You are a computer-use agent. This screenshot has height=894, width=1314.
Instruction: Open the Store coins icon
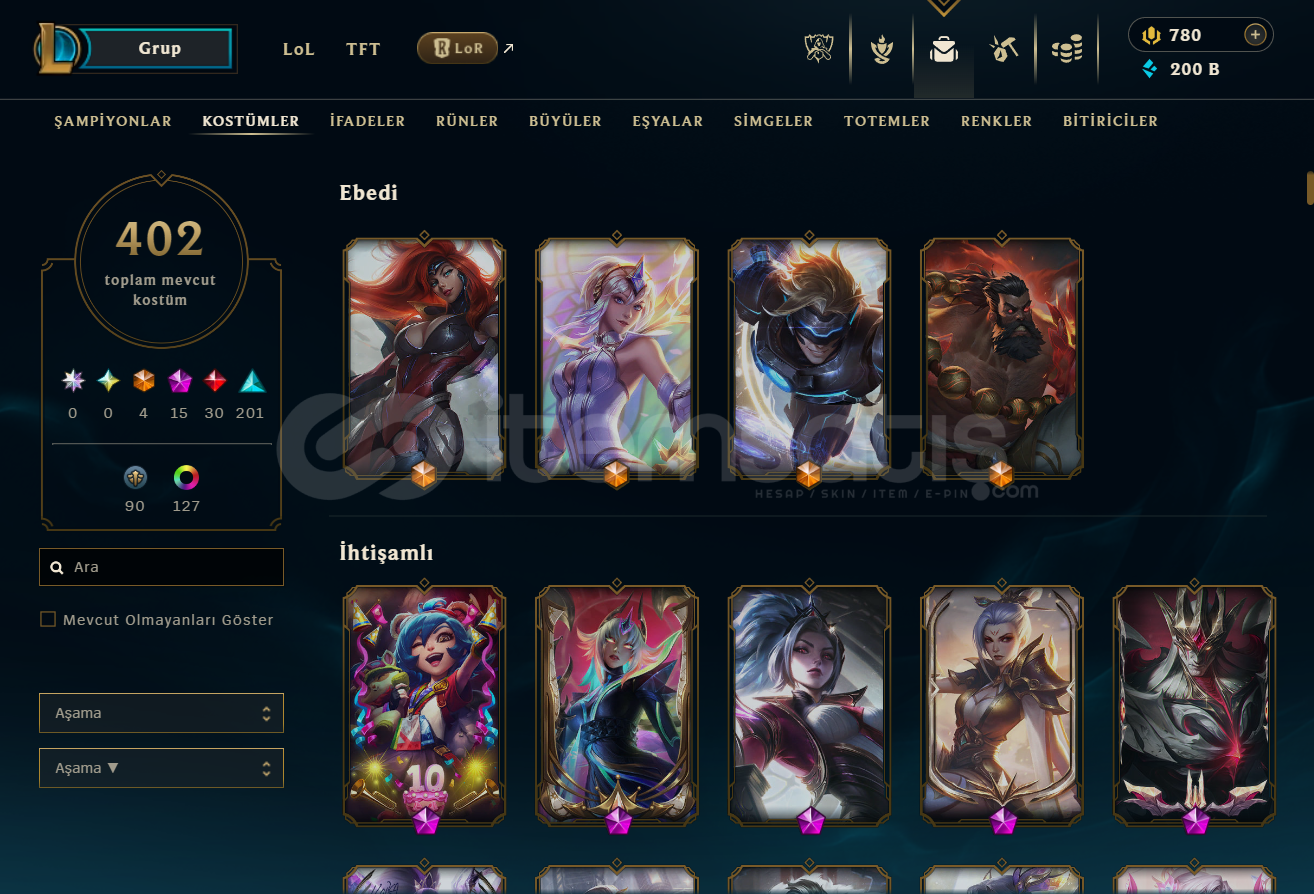click(x=1067, y=49)
